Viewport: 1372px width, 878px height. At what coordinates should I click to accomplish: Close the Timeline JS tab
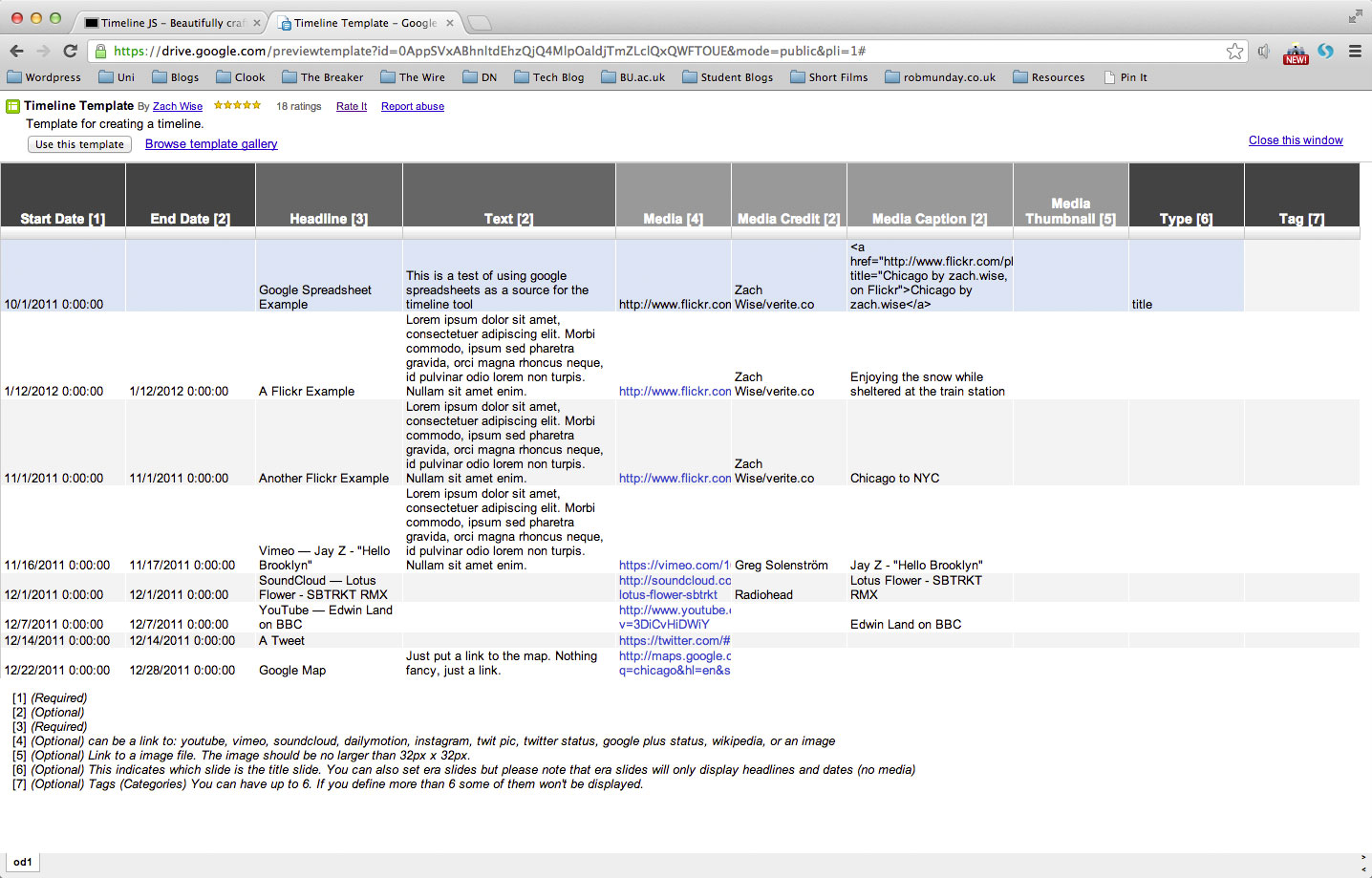tap(257, 23)
